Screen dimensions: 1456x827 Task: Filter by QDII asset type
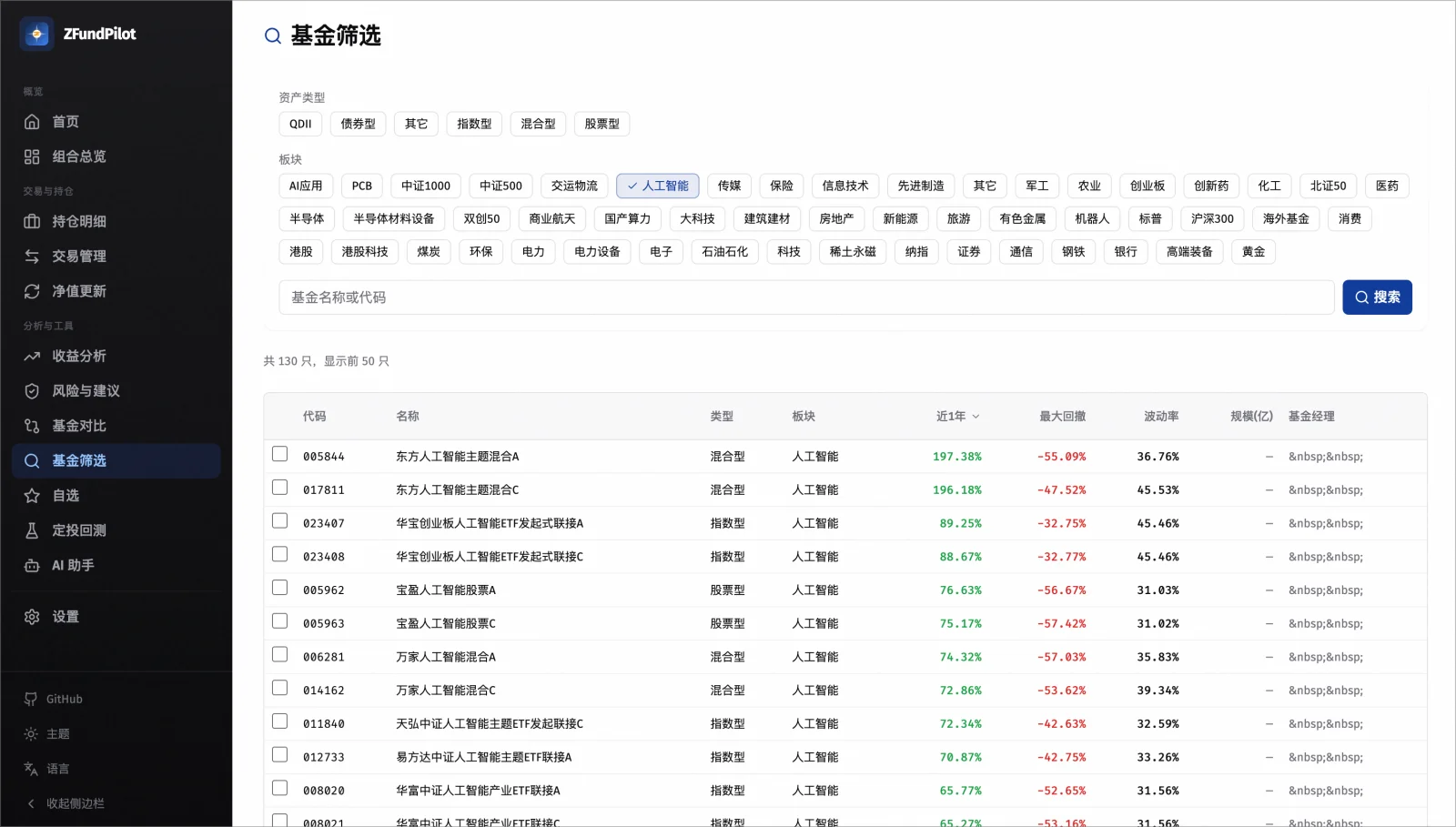click(x=300, y=124)
